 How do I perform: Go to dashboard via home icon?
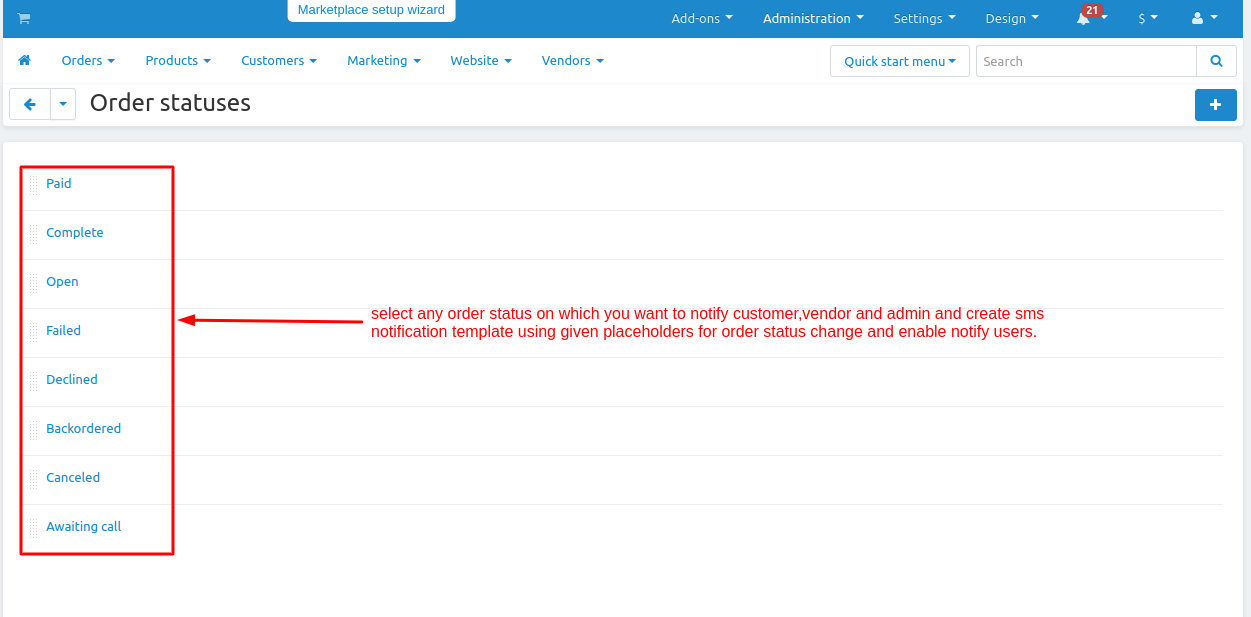coord(25,60)
